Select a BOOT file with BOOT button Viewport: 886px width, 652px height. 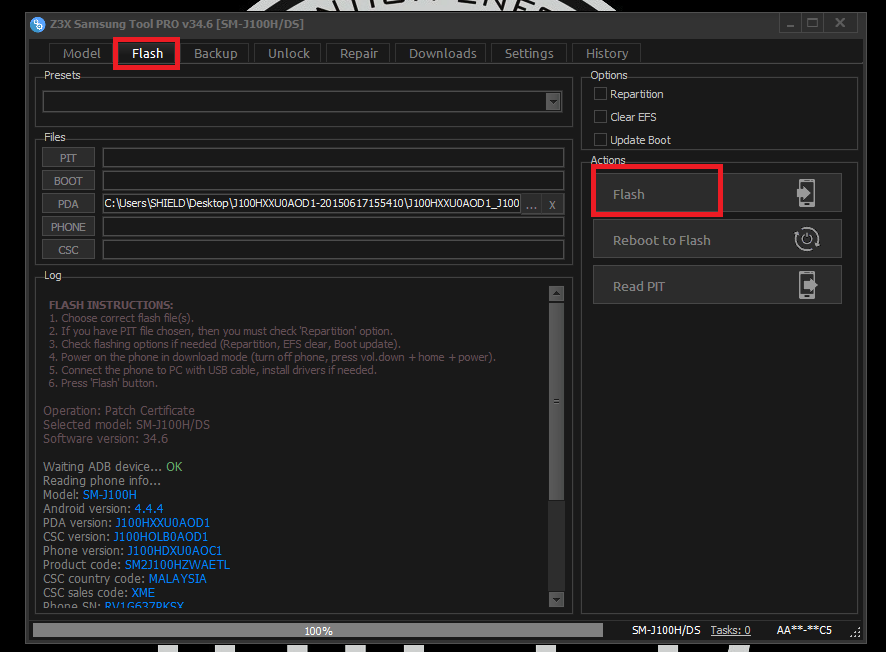click(x=68, y=181)
